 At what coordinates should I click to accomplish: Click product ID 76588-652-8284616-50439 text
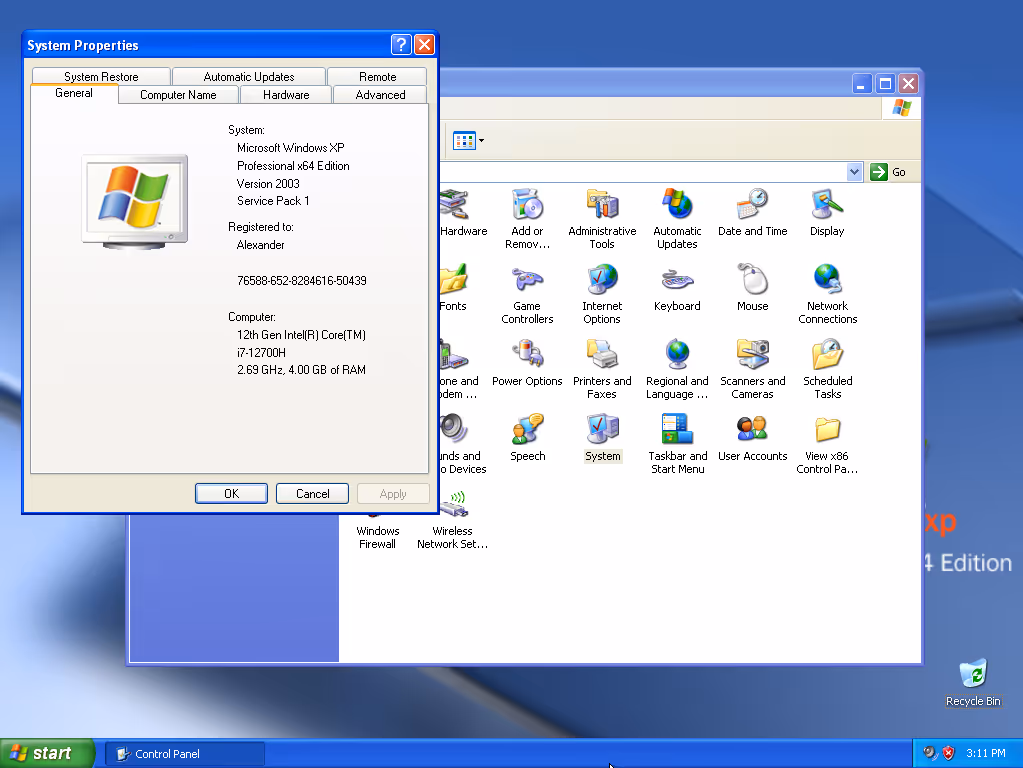301,281
